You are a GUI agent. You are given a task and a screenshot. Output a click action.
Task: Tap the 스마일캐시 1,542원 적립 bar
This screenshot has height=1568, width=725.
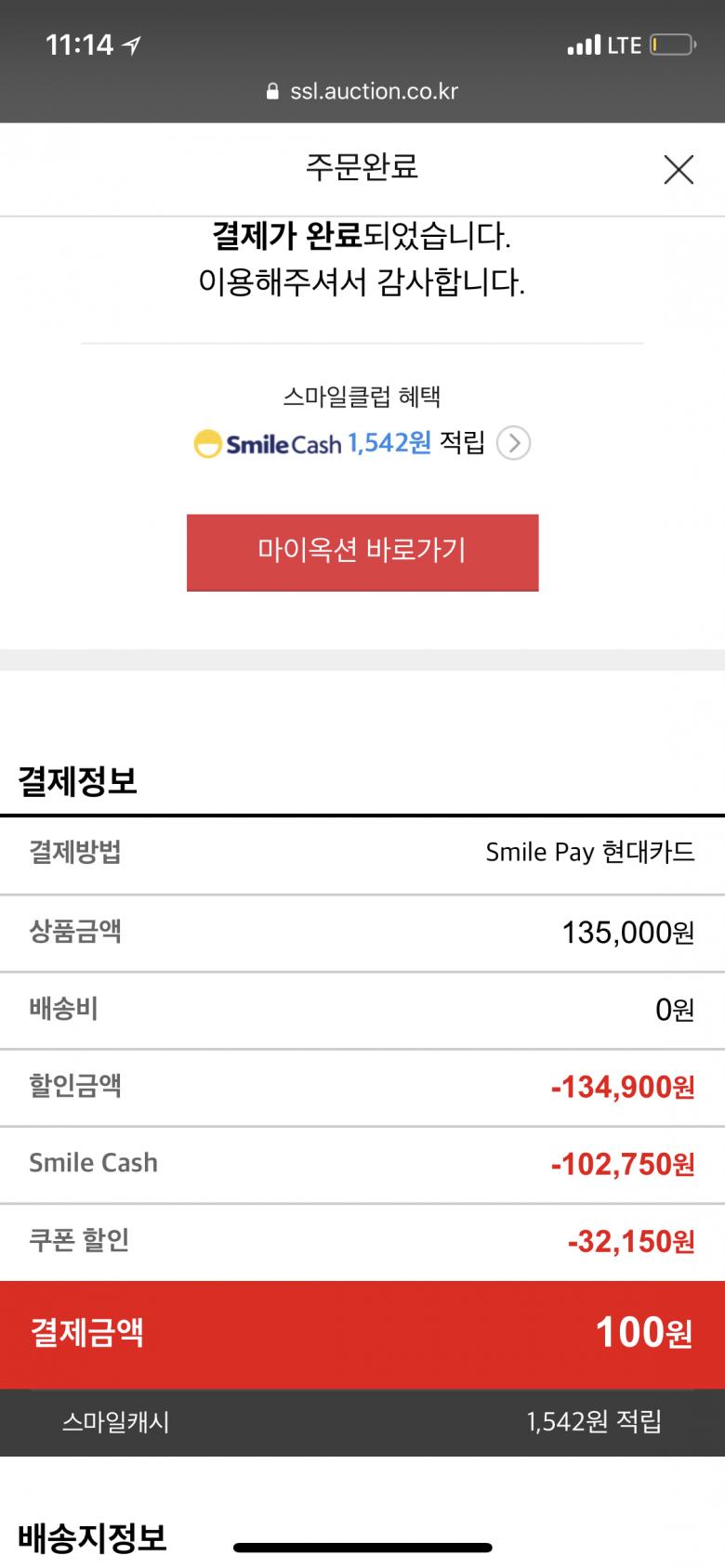pos(362,1421)
